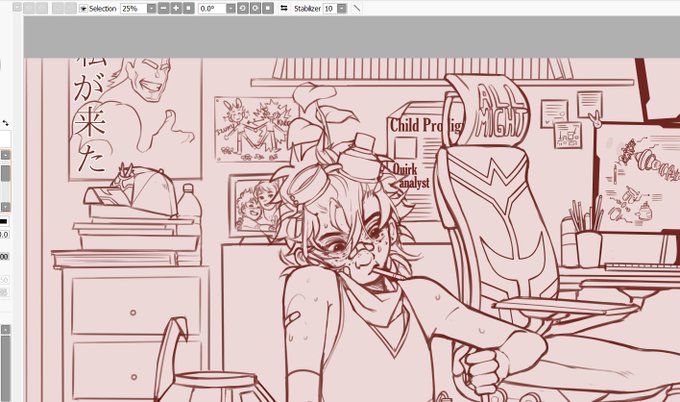The height and width of the screenshot is (402, 680).
Task: Click the upper scroll-up arrow in left panel
Action: (x=6, y=155)
